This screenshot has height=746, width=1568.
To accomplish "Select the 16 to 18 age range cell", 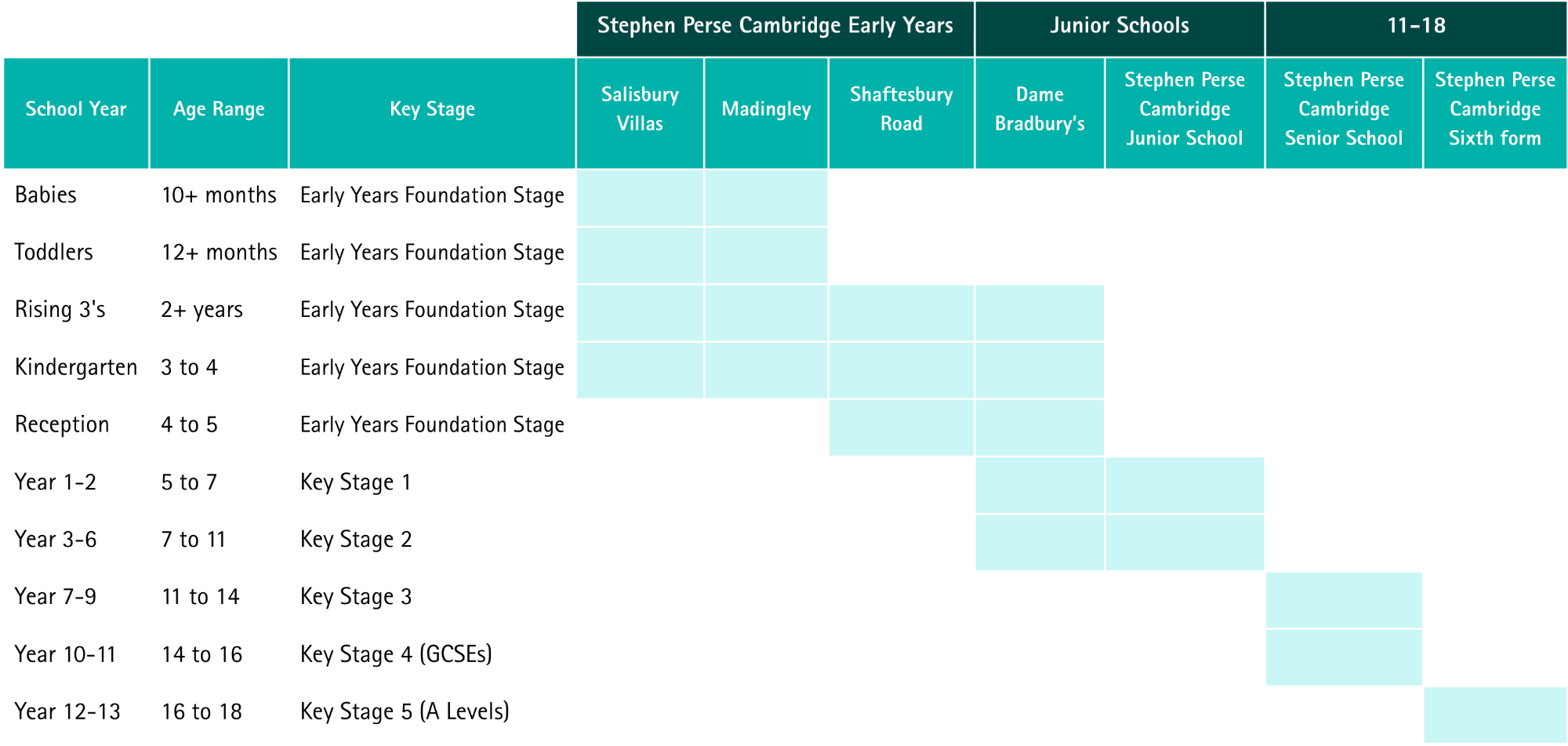I will click(201, 711).
